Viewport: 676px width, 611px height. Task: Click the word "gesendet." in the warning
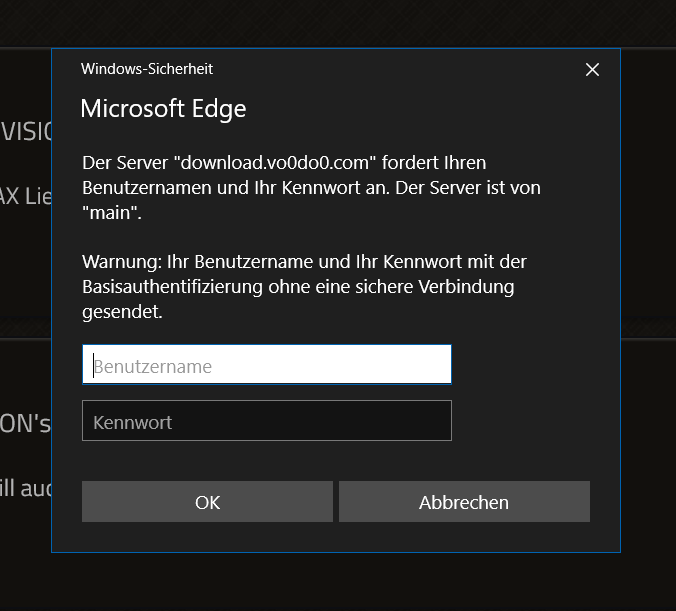click(x=122, y=312)
